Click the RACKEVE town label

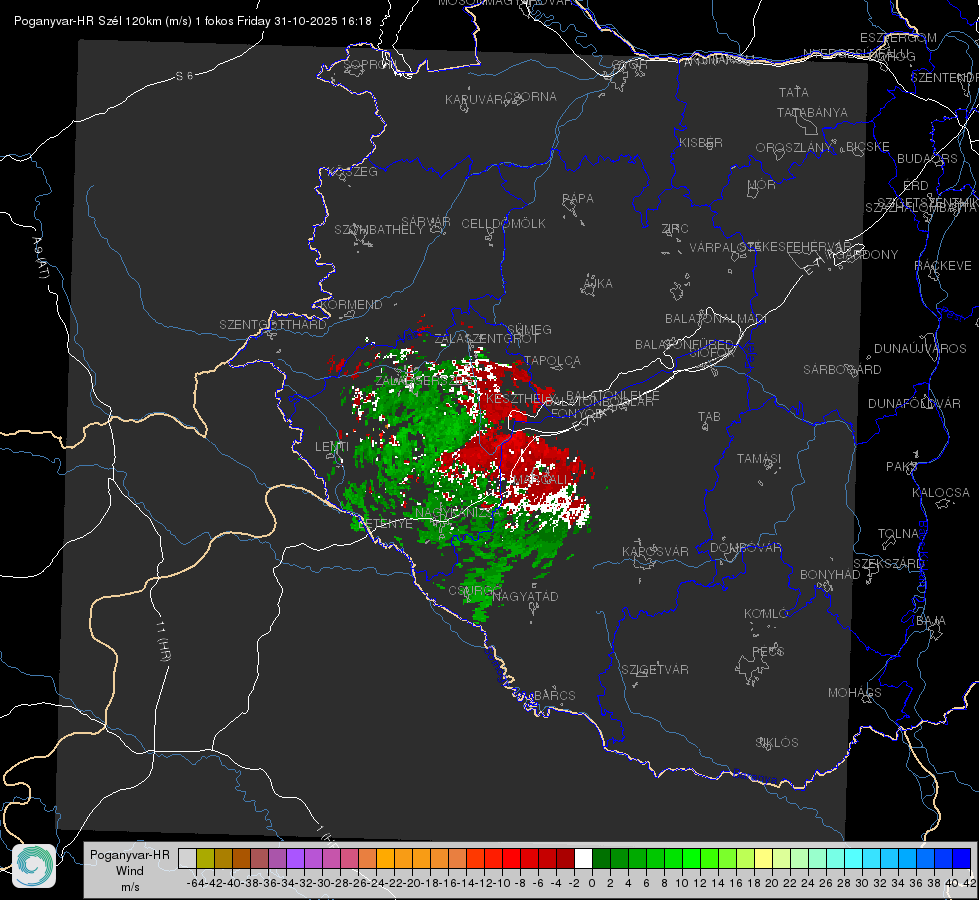point(943,266)
